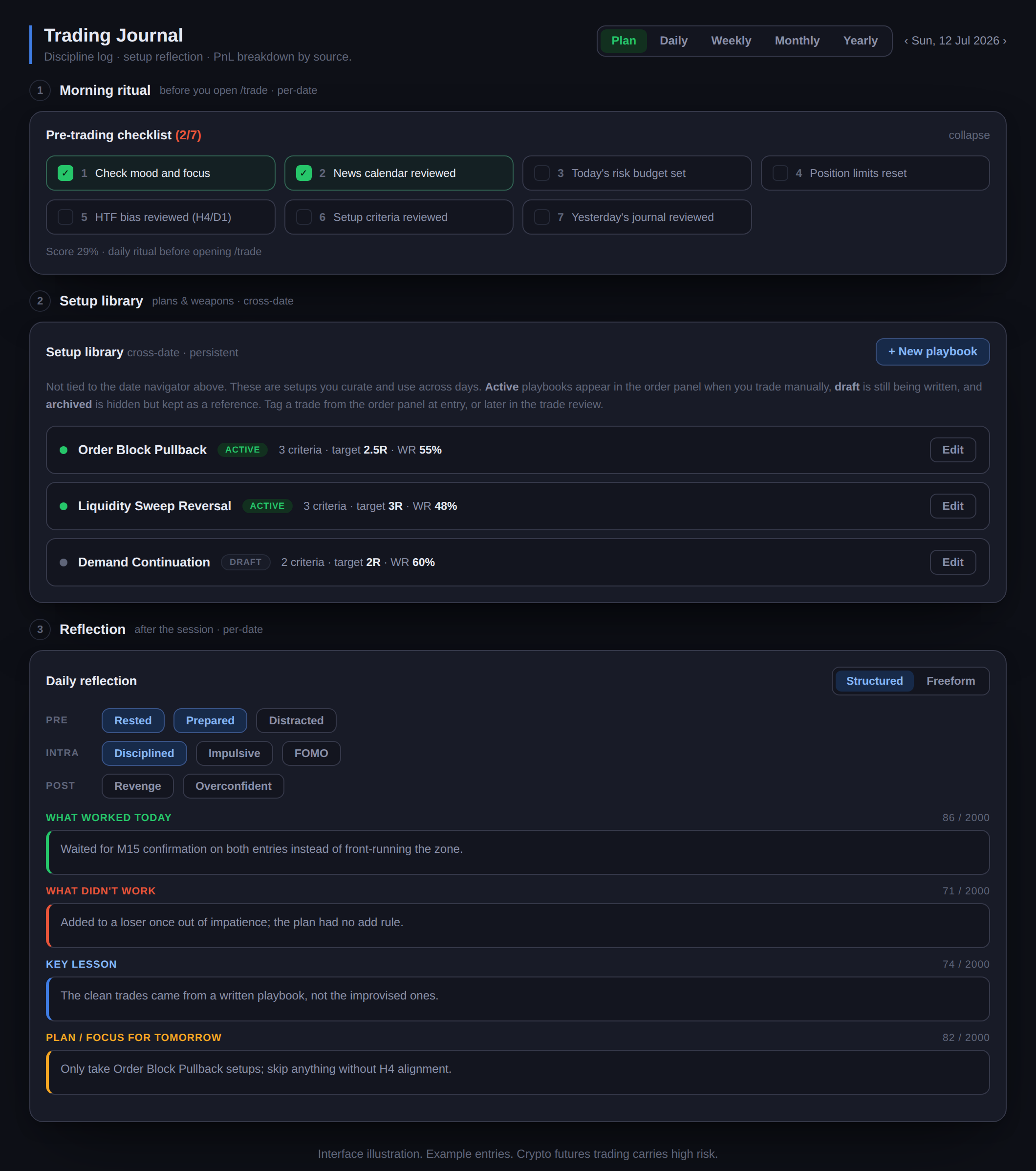Edit the Liquidity Sweep Reversal playbook
This screenshot has width=1036, height=1171.
(x=952, y=506)
